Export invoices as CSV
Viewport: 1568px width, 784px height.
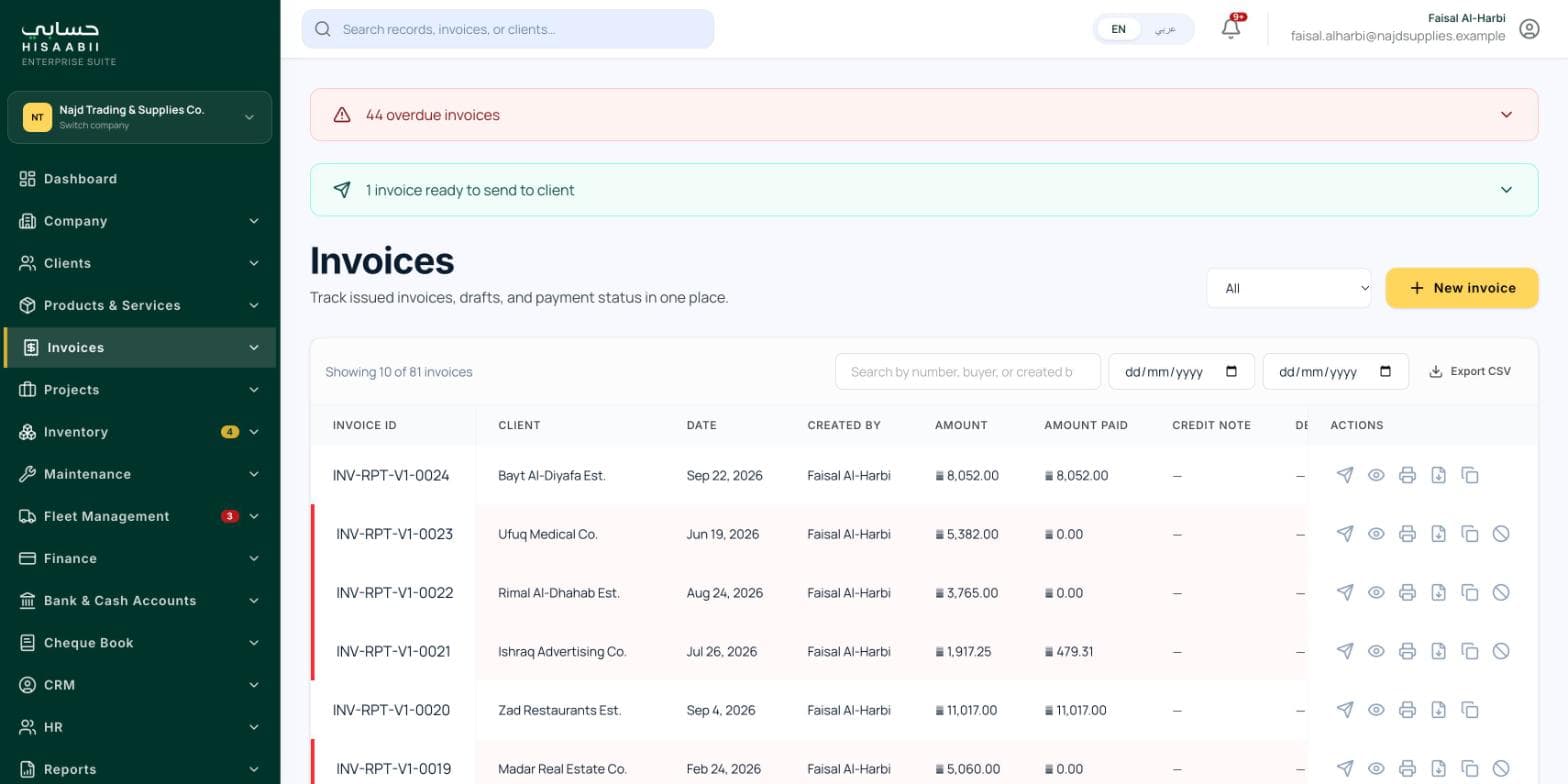coord(1470,371)
